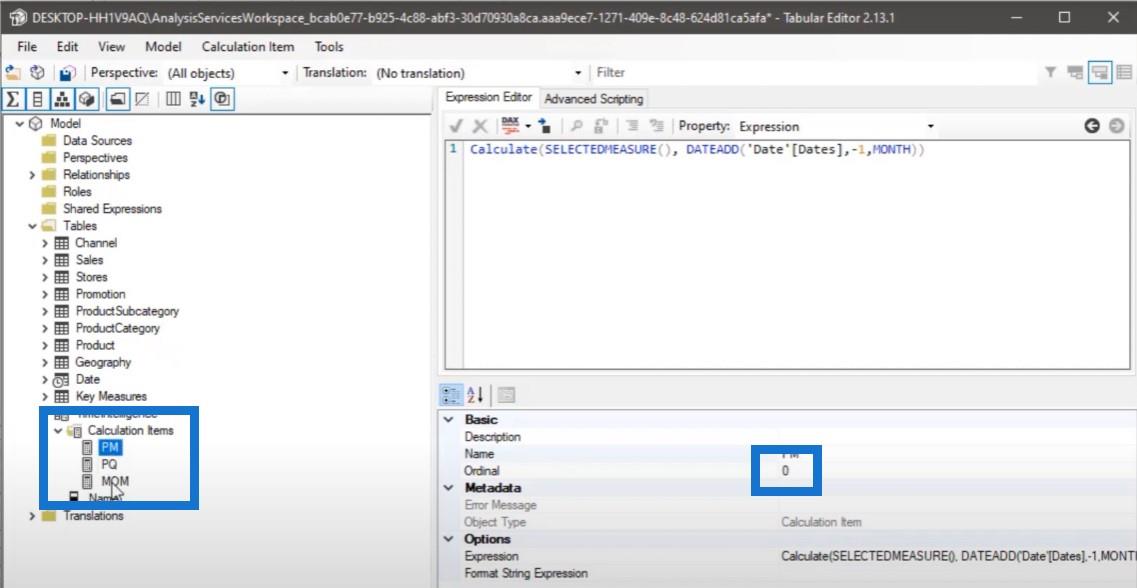Expand the Sales table

click(x=45, y=260)
